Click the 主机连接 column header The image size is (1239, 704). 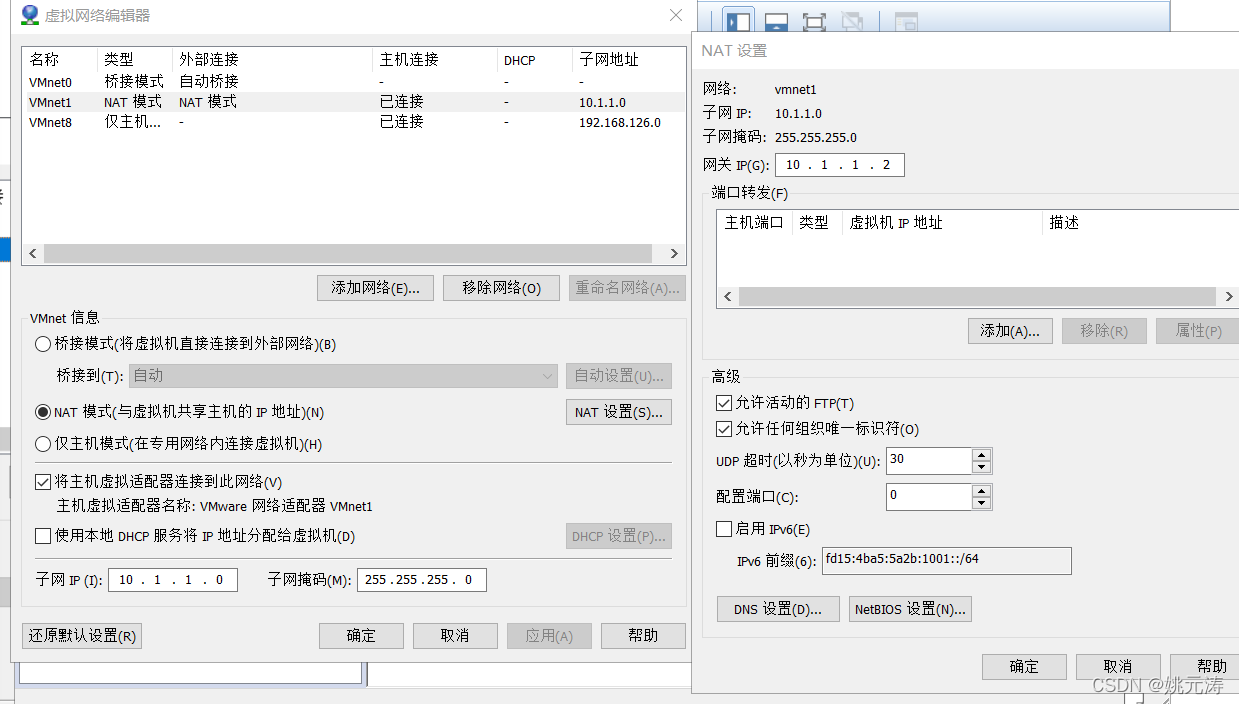coord(435,60)
